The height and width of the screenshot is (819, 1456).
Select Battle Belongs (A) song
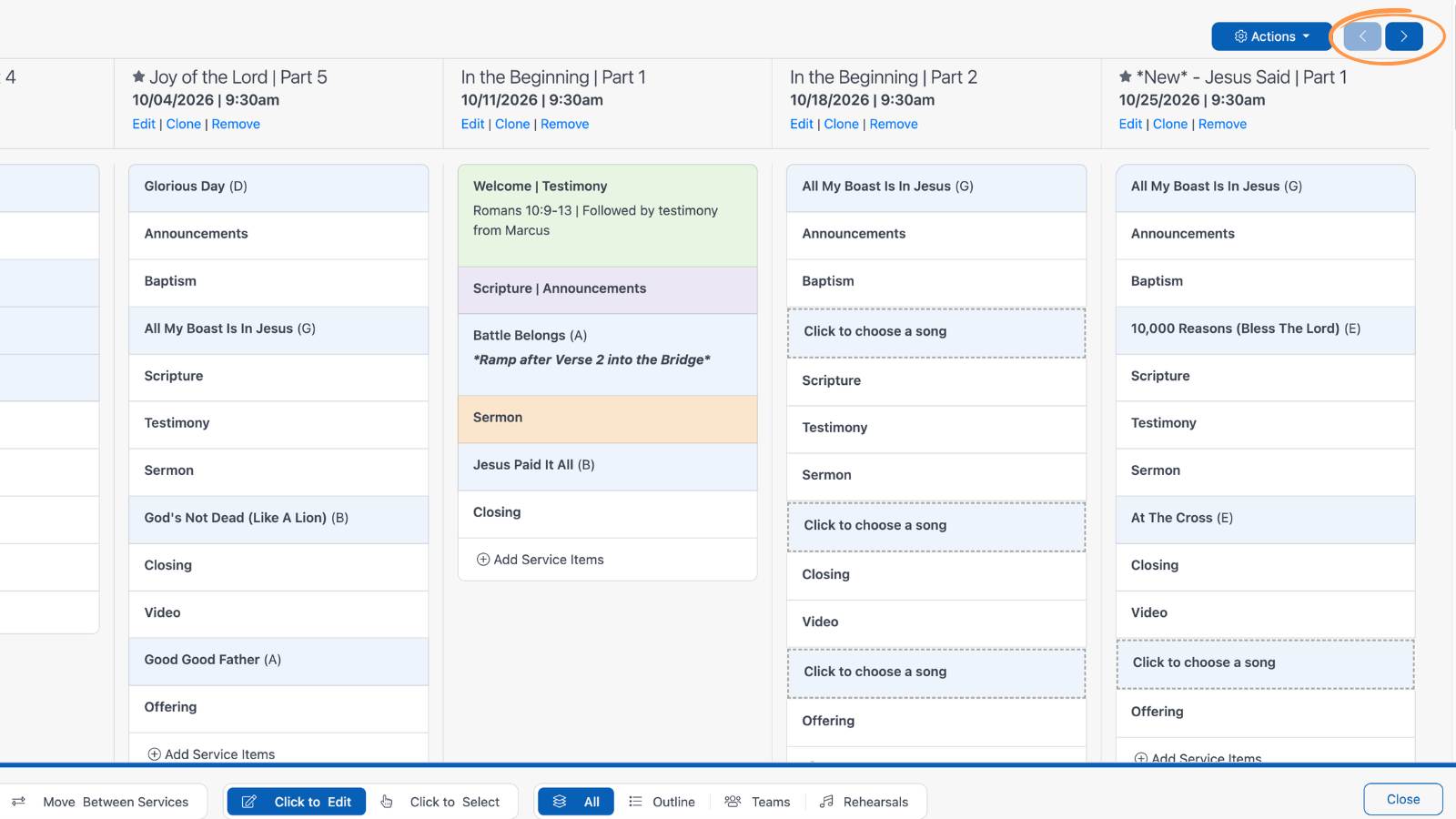[608, 355]
